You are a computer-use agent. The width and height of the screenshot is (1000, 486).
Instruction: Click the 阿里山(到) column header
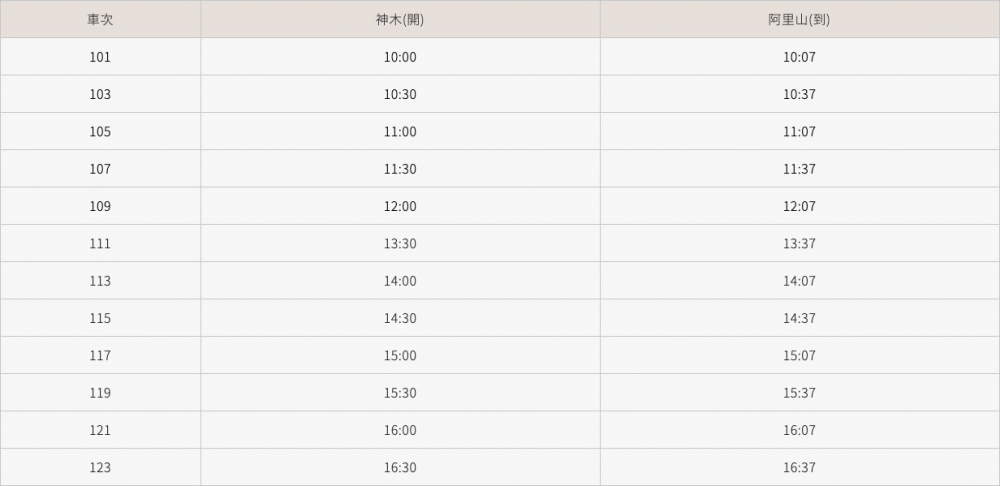pos(799,19)
